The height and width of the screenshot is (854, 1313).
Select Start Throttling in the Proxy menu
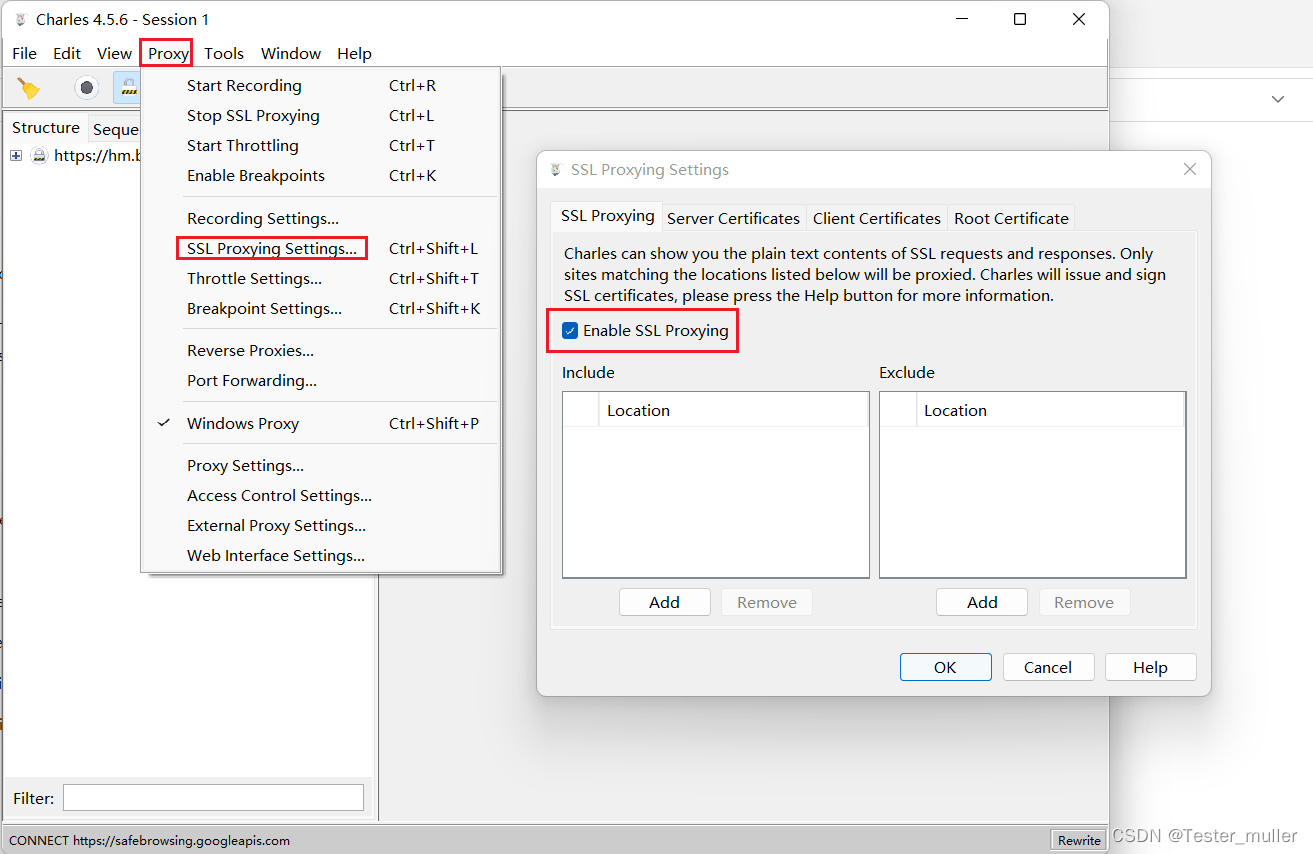pyautogui.click(x=320, y=146)
